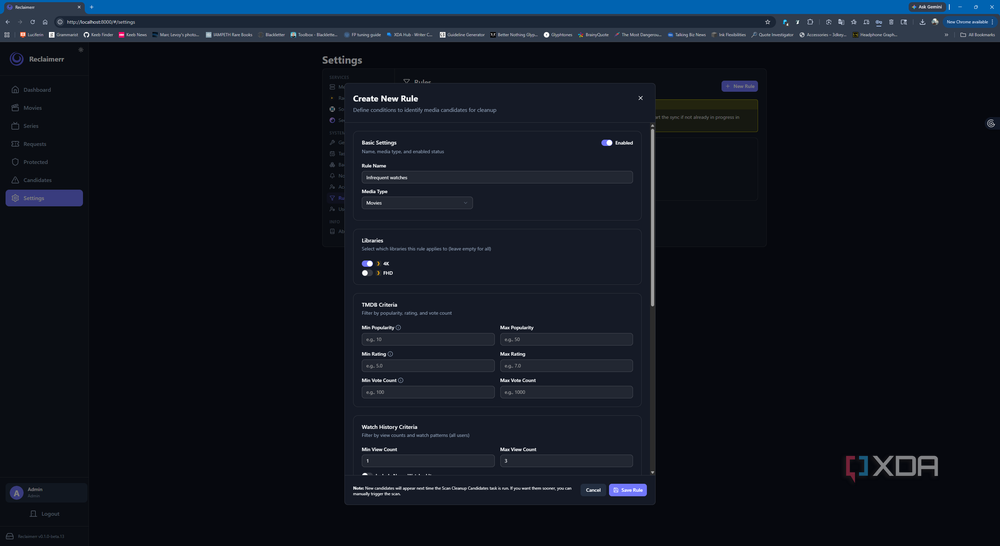This screenshot has width=1000, height=546.
Task: Open Movies in the sidebar
Action: point(44,108)
